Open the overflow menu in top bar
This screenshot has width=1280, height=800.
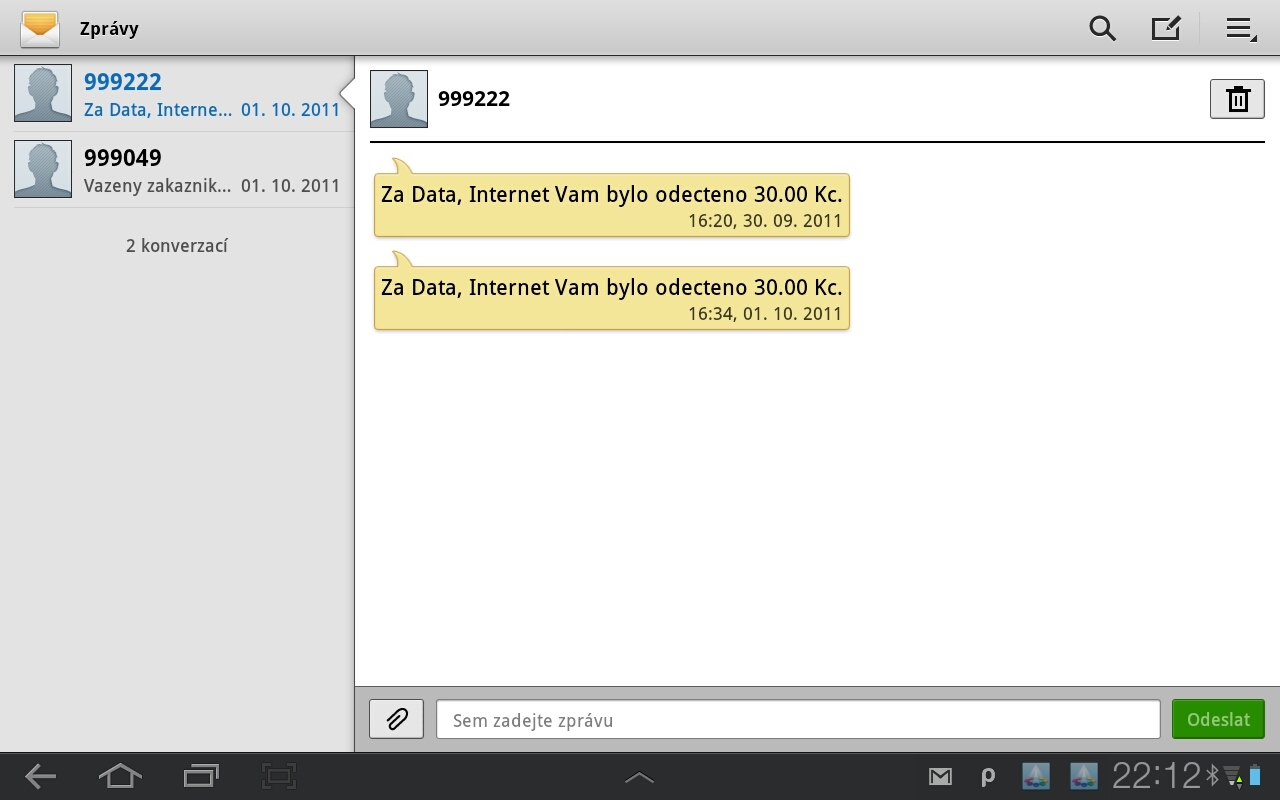[x=1241, y=28]
